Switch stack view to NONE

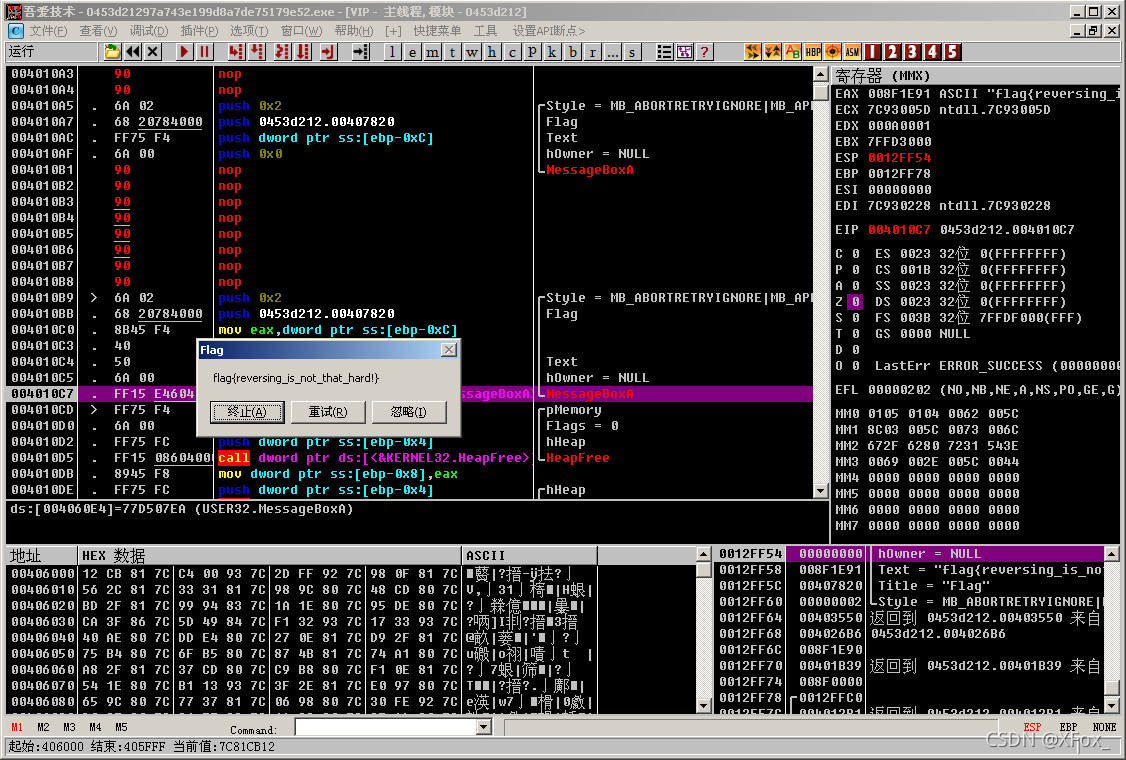[x=1104, y=727]
